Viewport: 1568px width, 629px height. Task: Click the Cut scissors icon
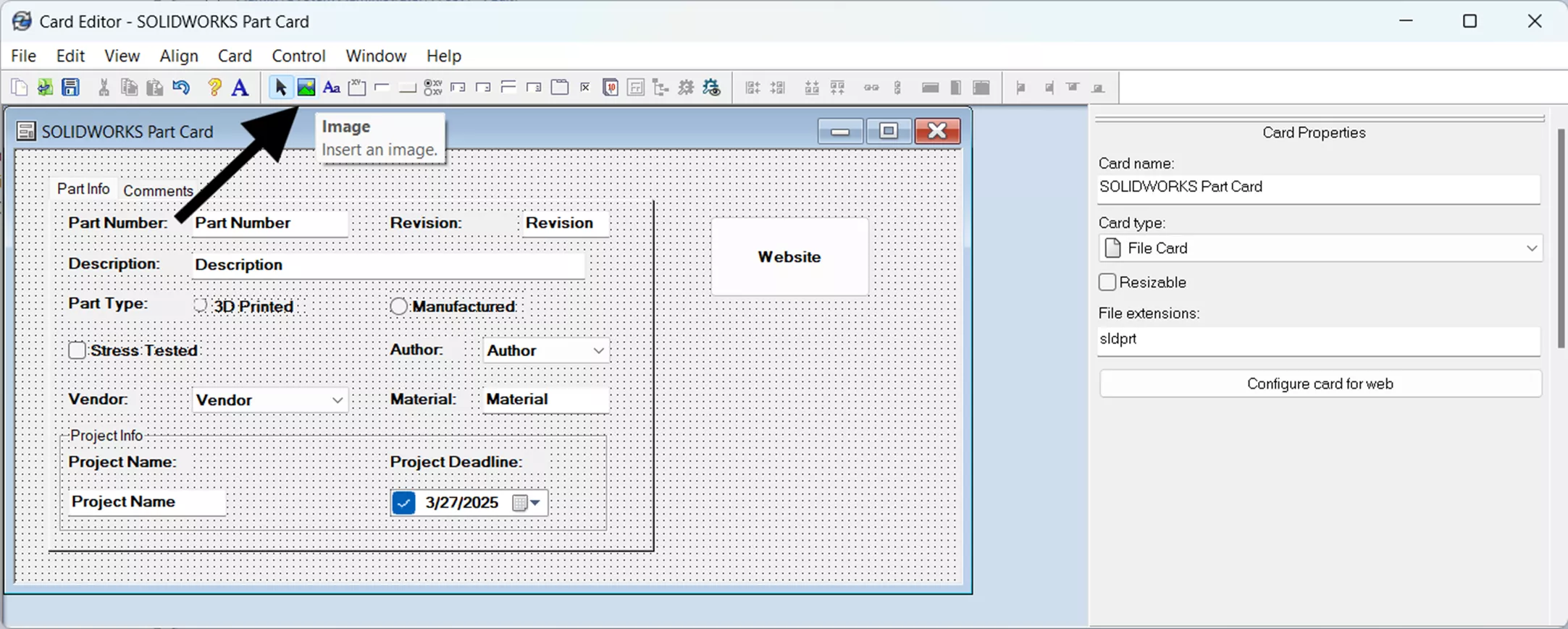point(104,88)
